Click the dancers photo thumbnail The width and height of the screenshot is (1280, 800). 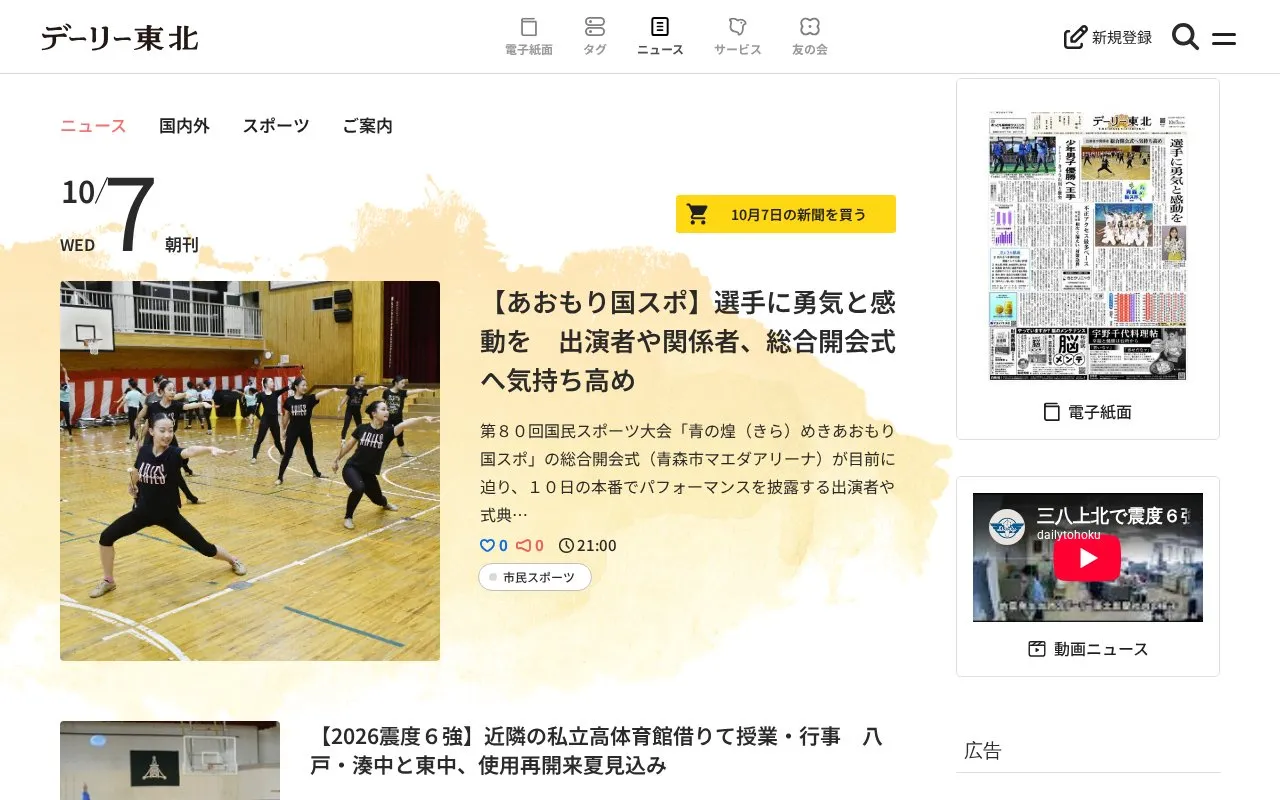250,471
